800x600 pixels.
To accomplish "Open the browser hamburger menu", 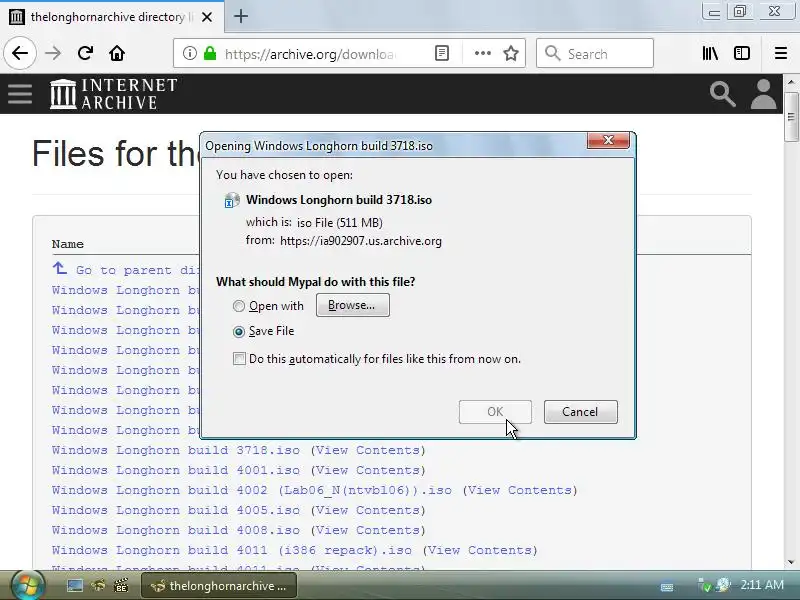I will [x=781, y=53].
